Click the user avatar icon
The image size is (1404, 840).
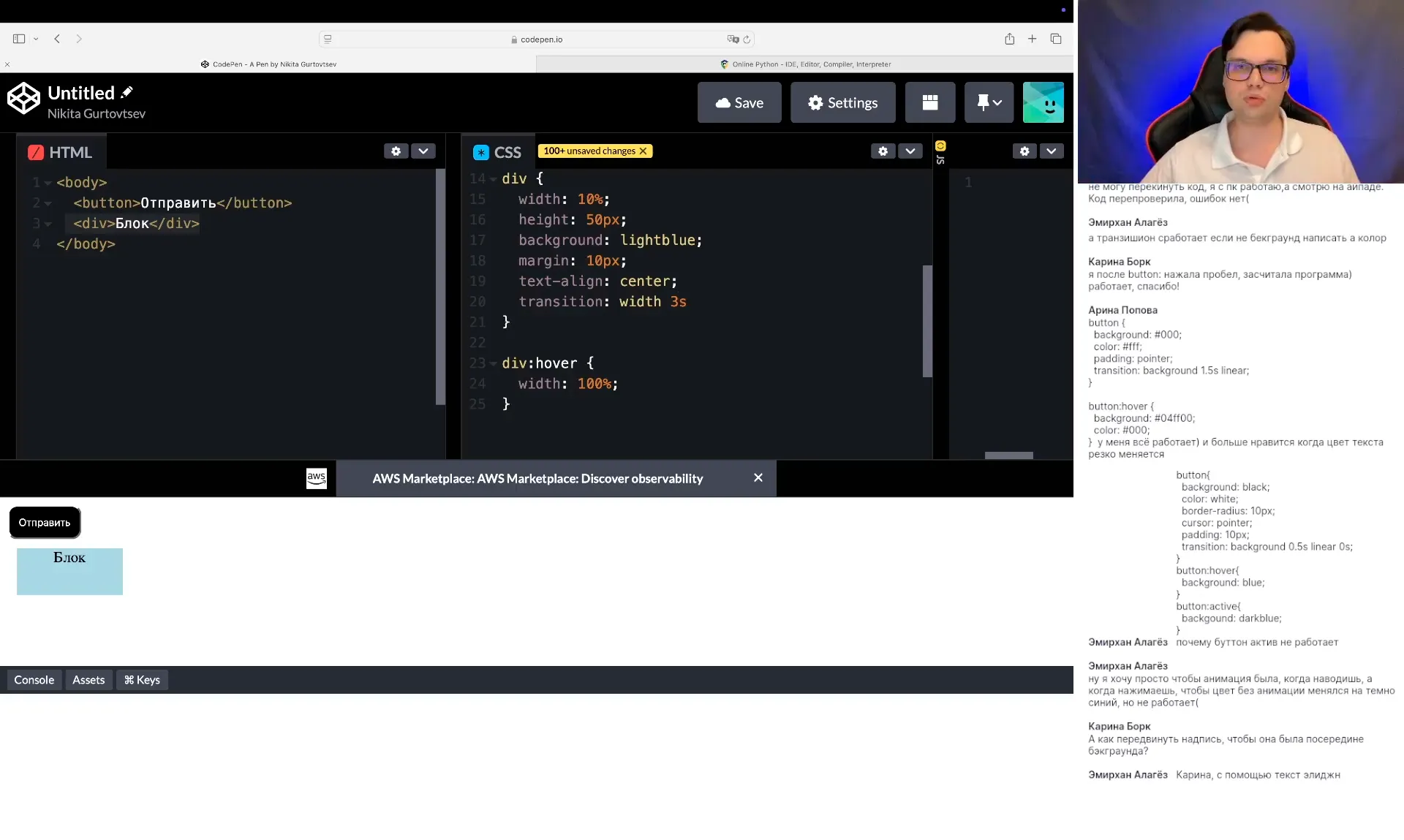tap(1043, 102)
